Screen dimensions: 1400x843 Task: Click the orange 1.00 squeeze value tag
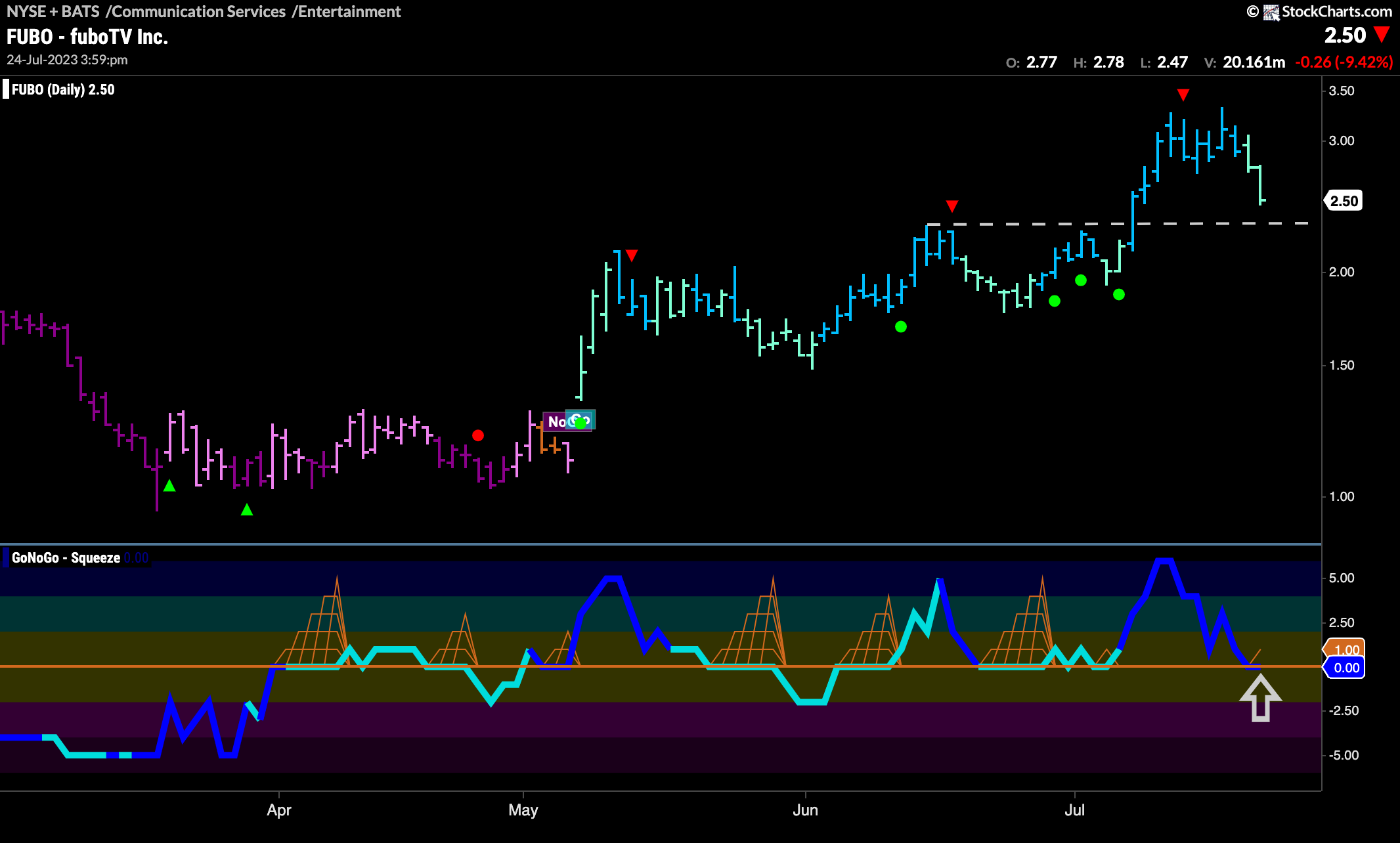[x=1345, y=649]
